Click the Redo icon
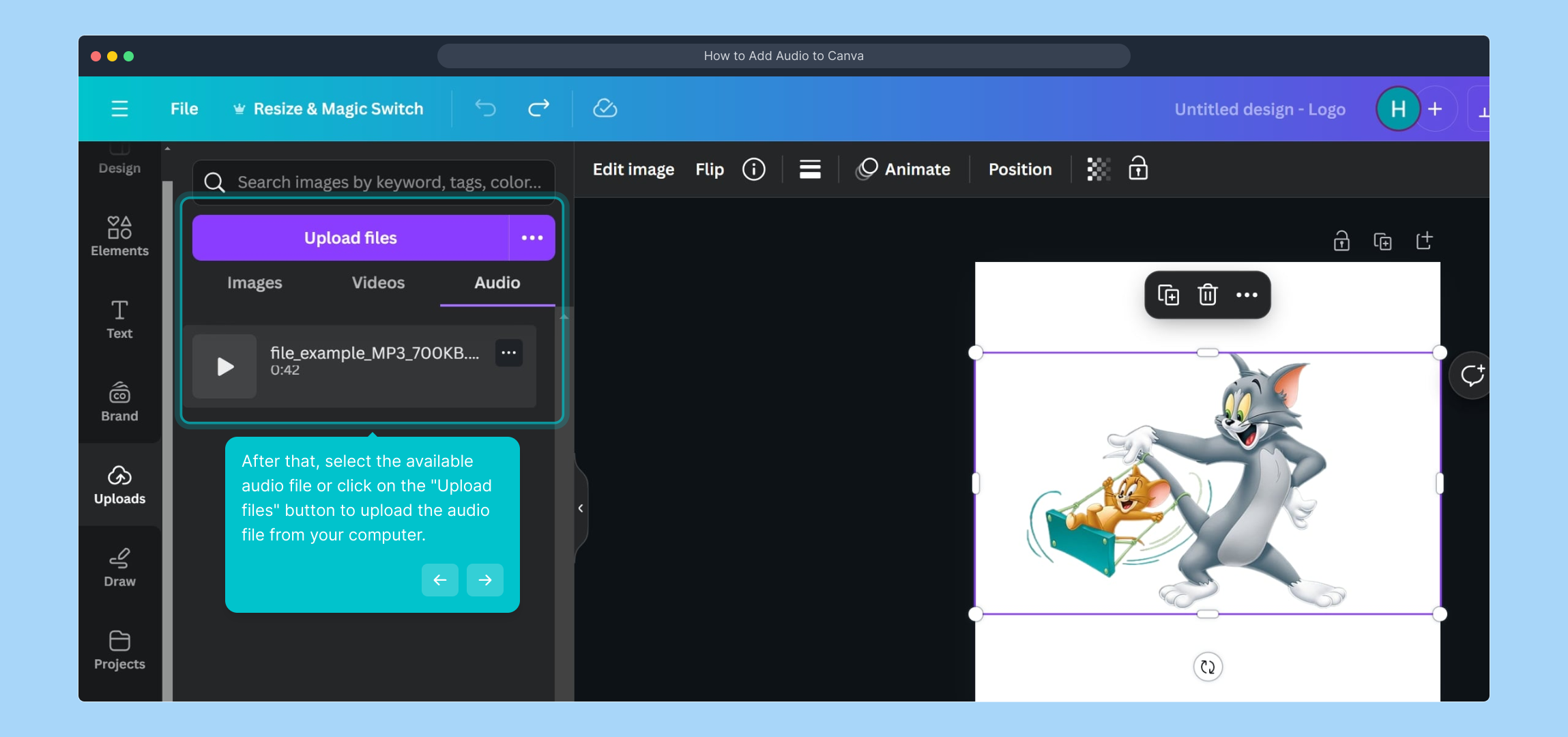The width and height of the screenshot is (1568, 737). pos(538,108)
